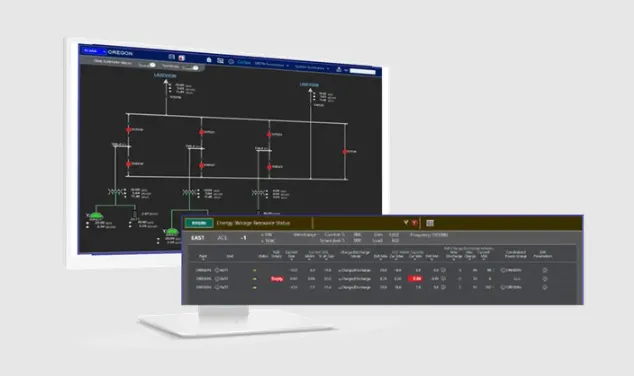Toggle the second switch in diagram options bar
634x376 pixels.
(x=195, y=68)
